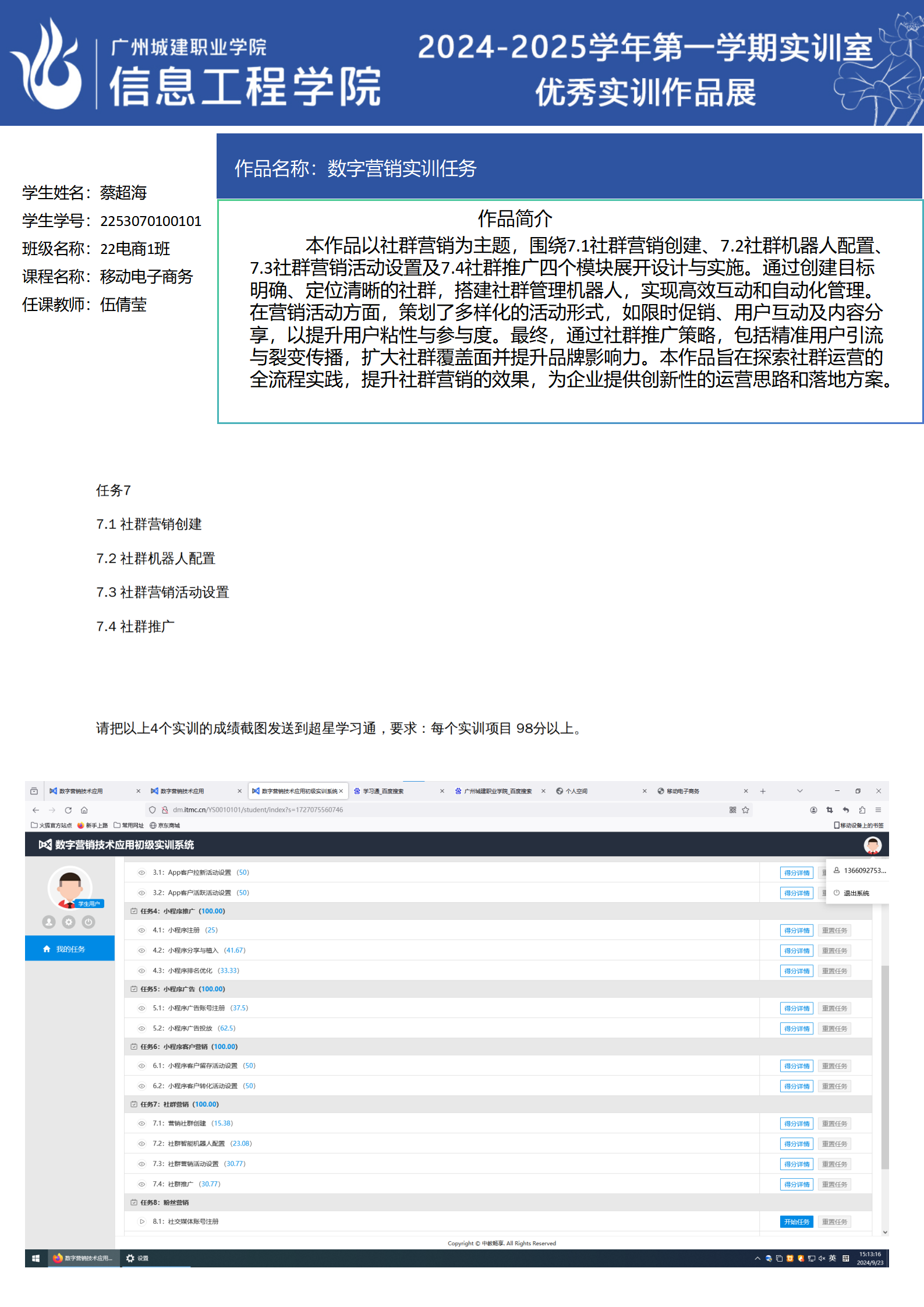The width and height of the screenshot is (924, 1307).
Task: Click the eye icon beside 4.1 小程序注册
Action: pos(141,930)
